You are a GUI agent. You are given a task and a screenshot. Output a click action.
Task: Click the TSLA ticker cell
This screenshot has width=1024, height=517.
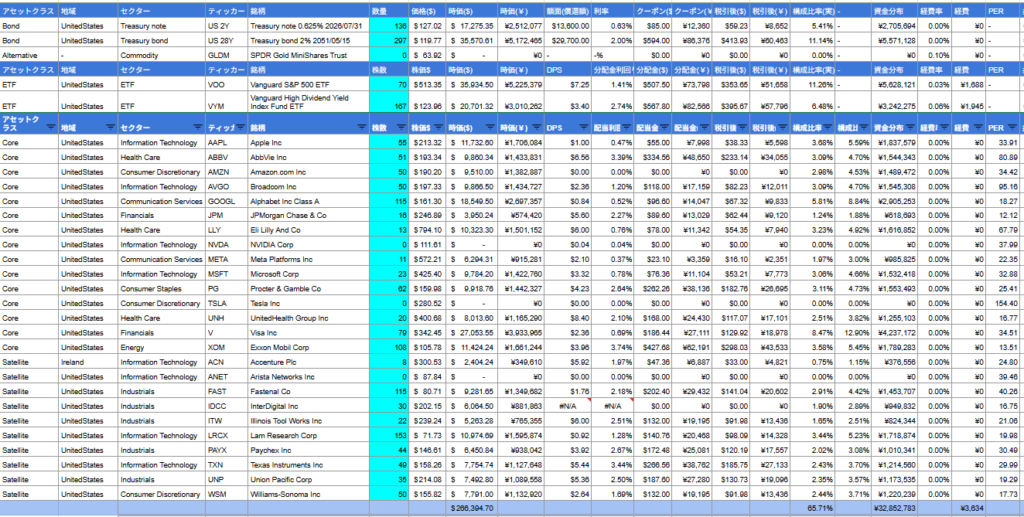click(x=227, y=304)
